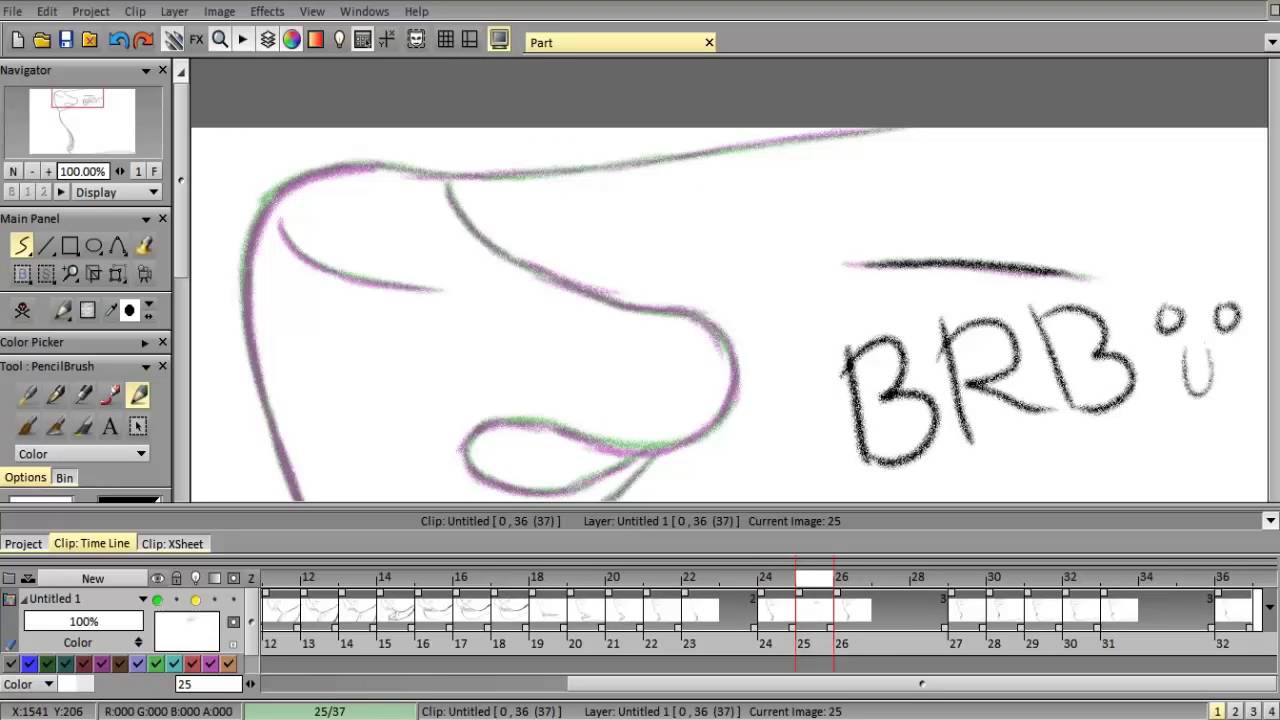Open the File menu
Image resolution: width=1280 pixels, height=720 pixels.
(x=12, y=11)
